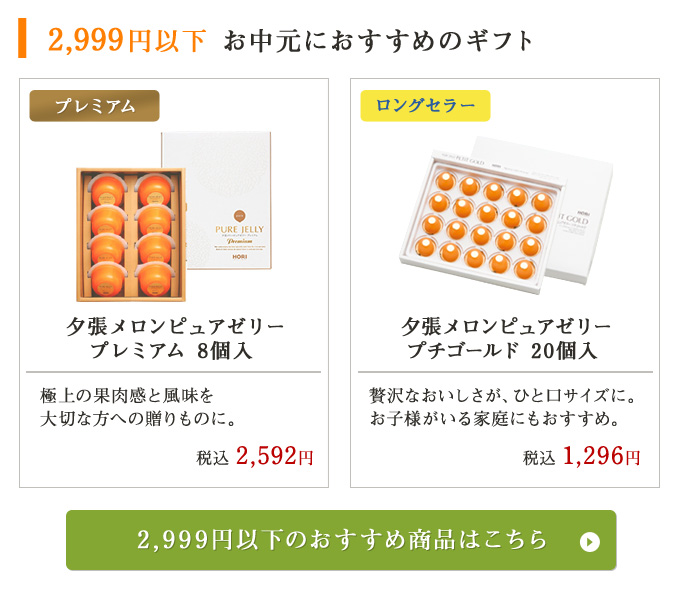Click the green 2,999円以下のおすすめ商品はこちら button
This screenshot has height=600, width=680.
(341, 540)
